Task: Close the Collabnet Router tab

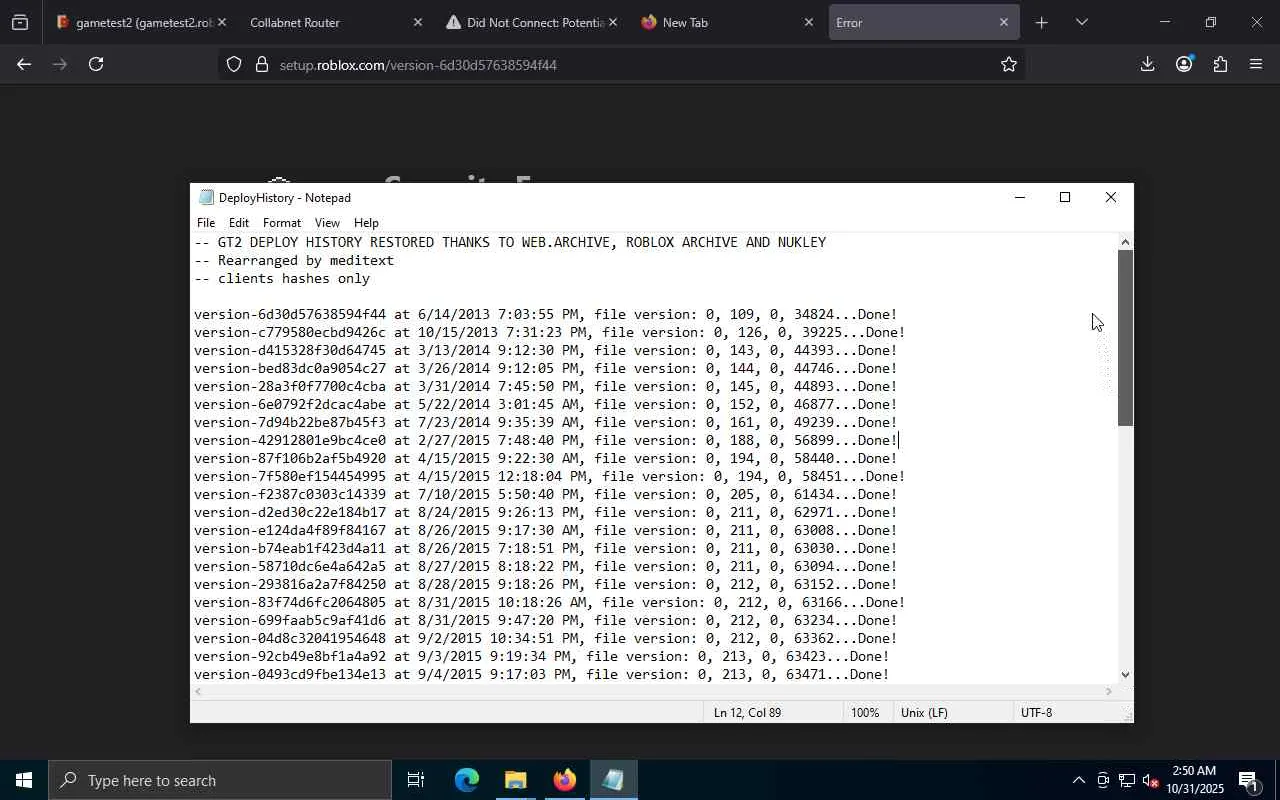Action: [x=418, y=22]
